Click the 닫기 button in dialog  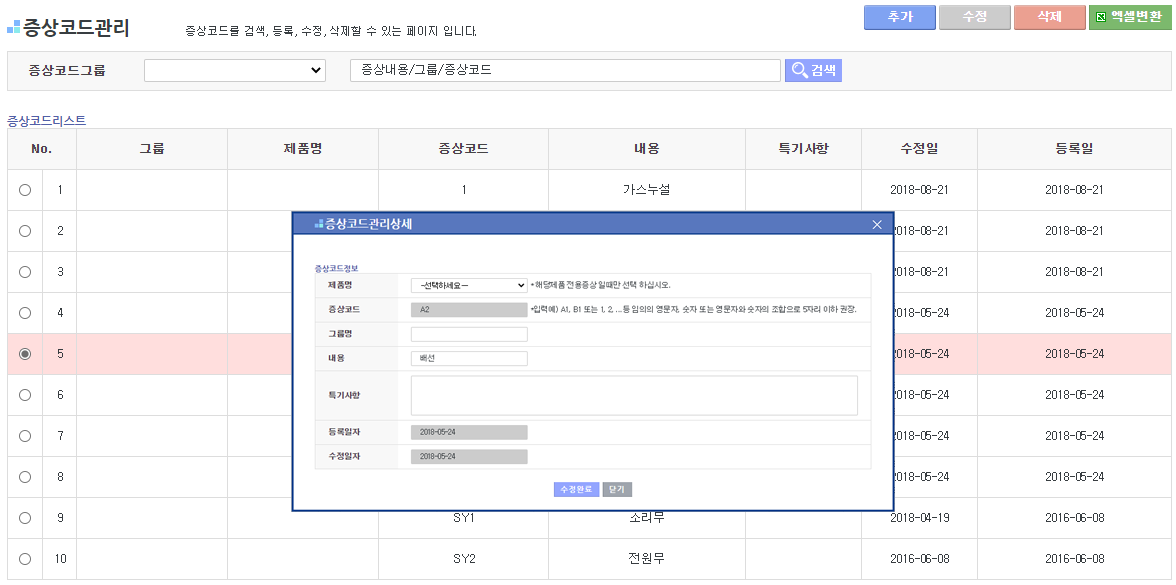(617, 489)
